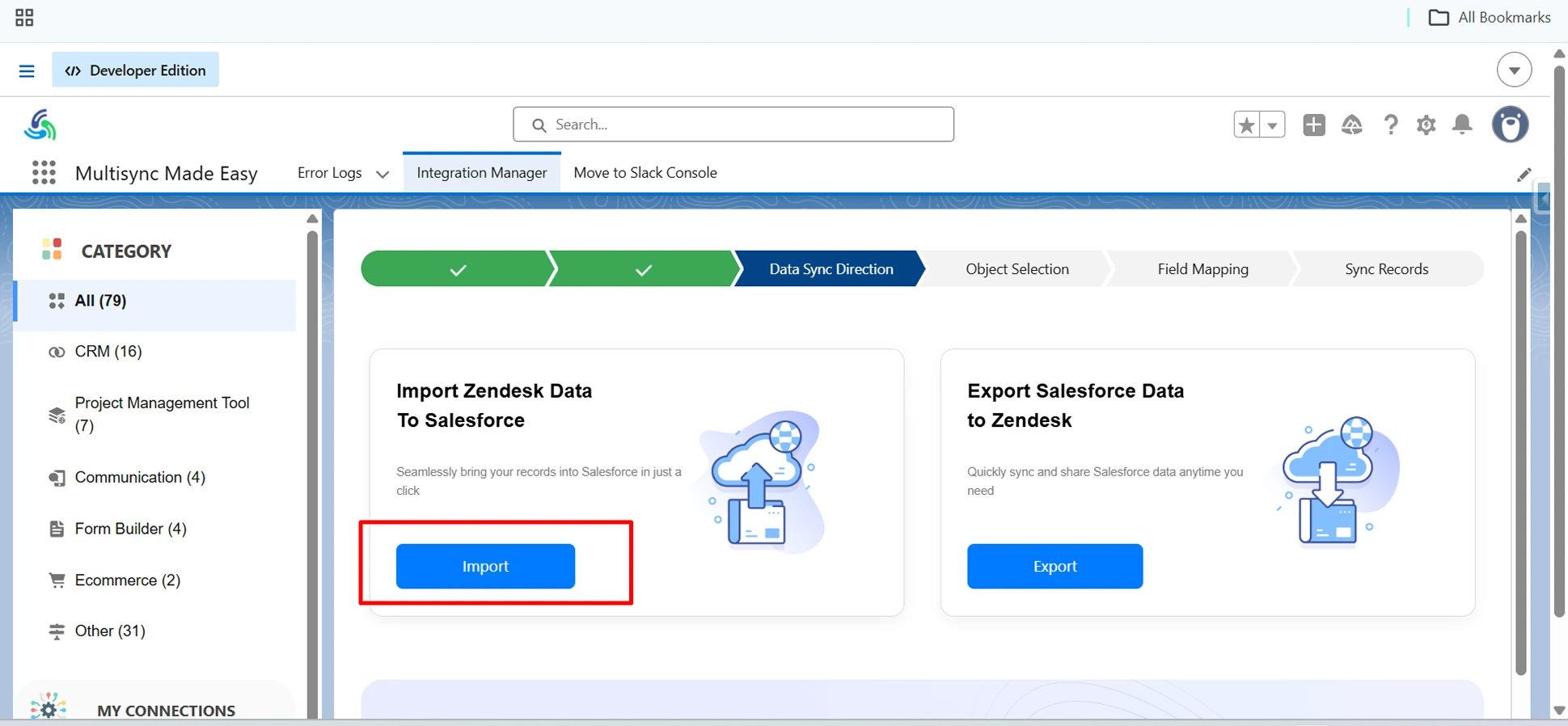Go back to the second completed step
The width and height of the screenshot is (1568, 726).
click(x=644, y=269)
